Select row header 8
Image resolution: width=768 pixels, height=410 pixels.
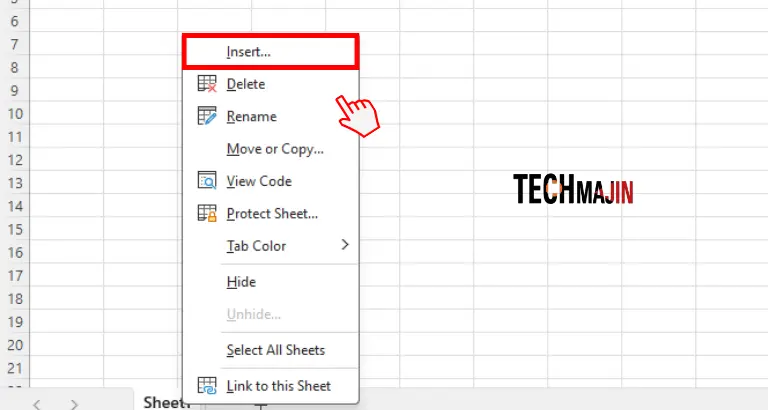coord(15,67)
